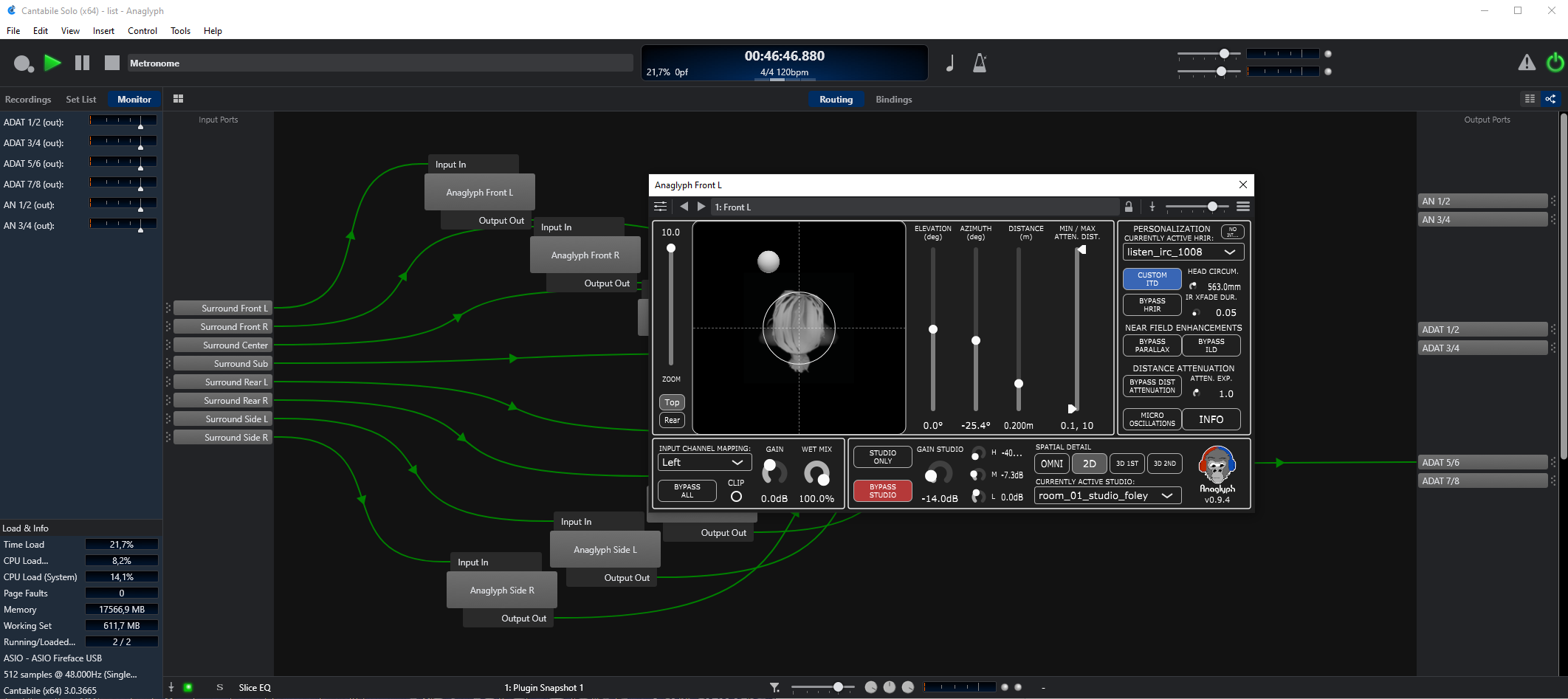
Task: Click the ADAT 5/6 output port
Action: point(1482,463)
